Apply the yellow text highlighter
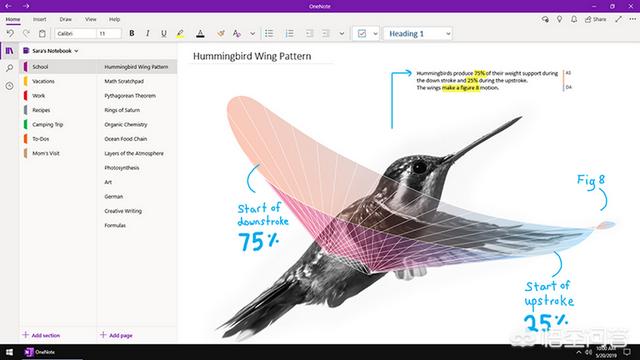 point(180,33)
